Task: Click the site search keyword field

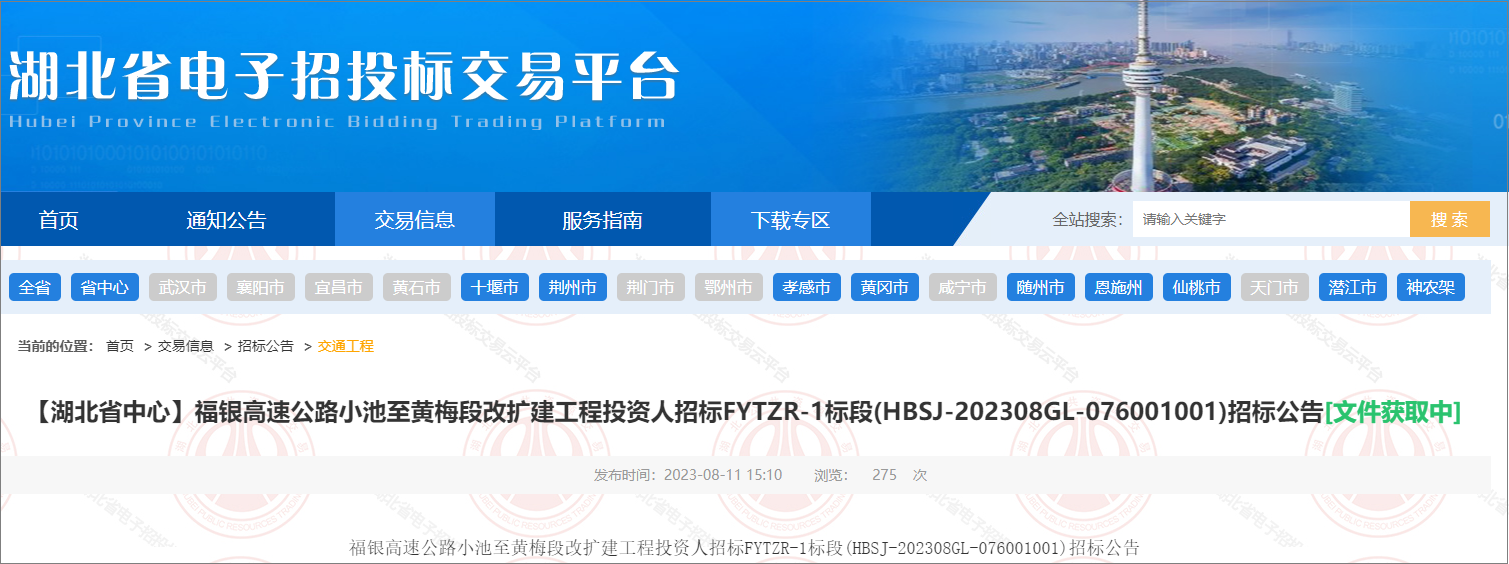Action: pos(1270,220)
